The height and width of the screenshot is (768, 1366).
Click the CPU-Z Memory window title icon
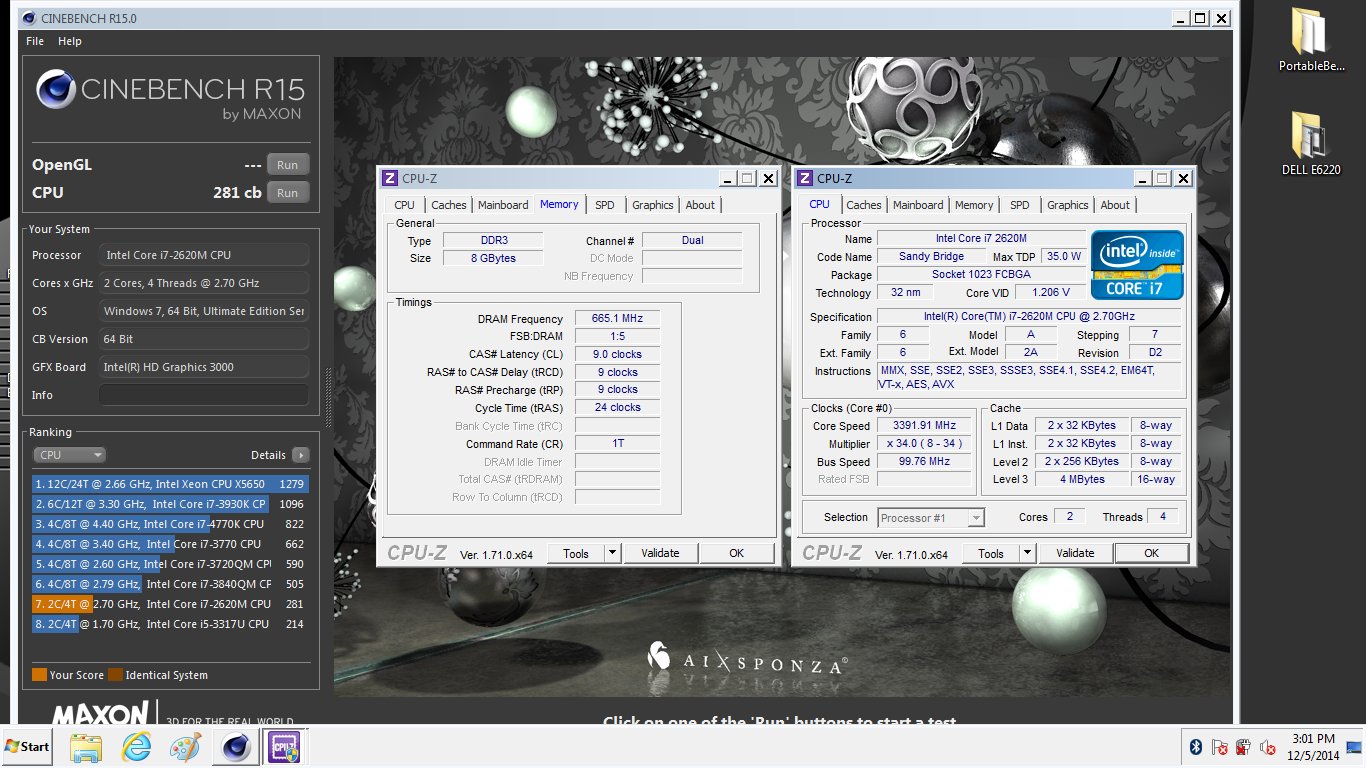[x=390, y=178]
